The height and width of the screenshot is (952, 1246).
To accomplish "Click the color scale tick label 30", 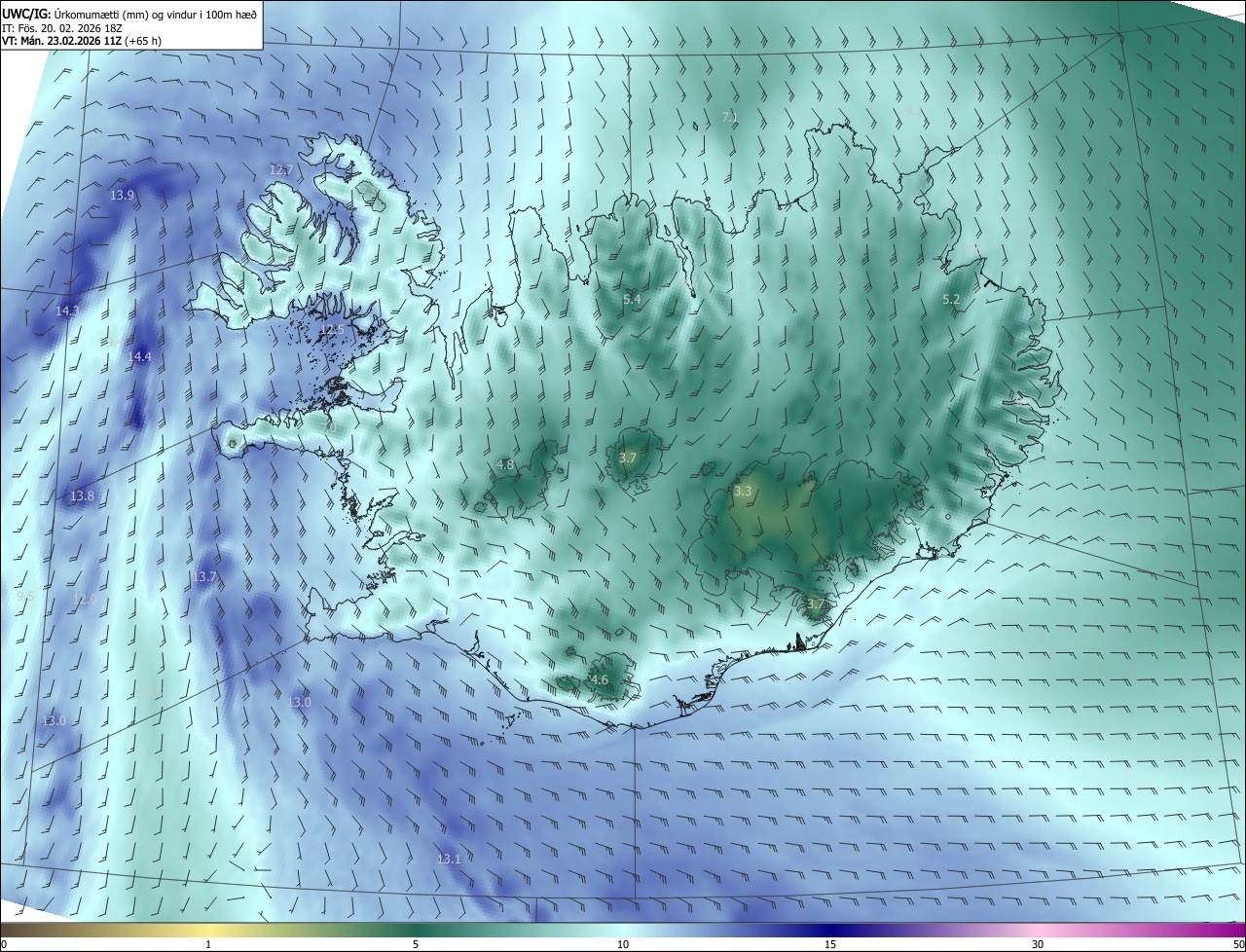I will click(1038, 944).
